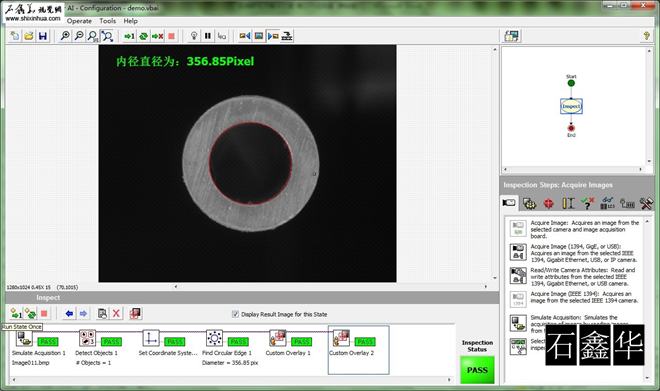Open the Locate Features red crosshair tab
660x391 pixels.
[x=548, y=203]
